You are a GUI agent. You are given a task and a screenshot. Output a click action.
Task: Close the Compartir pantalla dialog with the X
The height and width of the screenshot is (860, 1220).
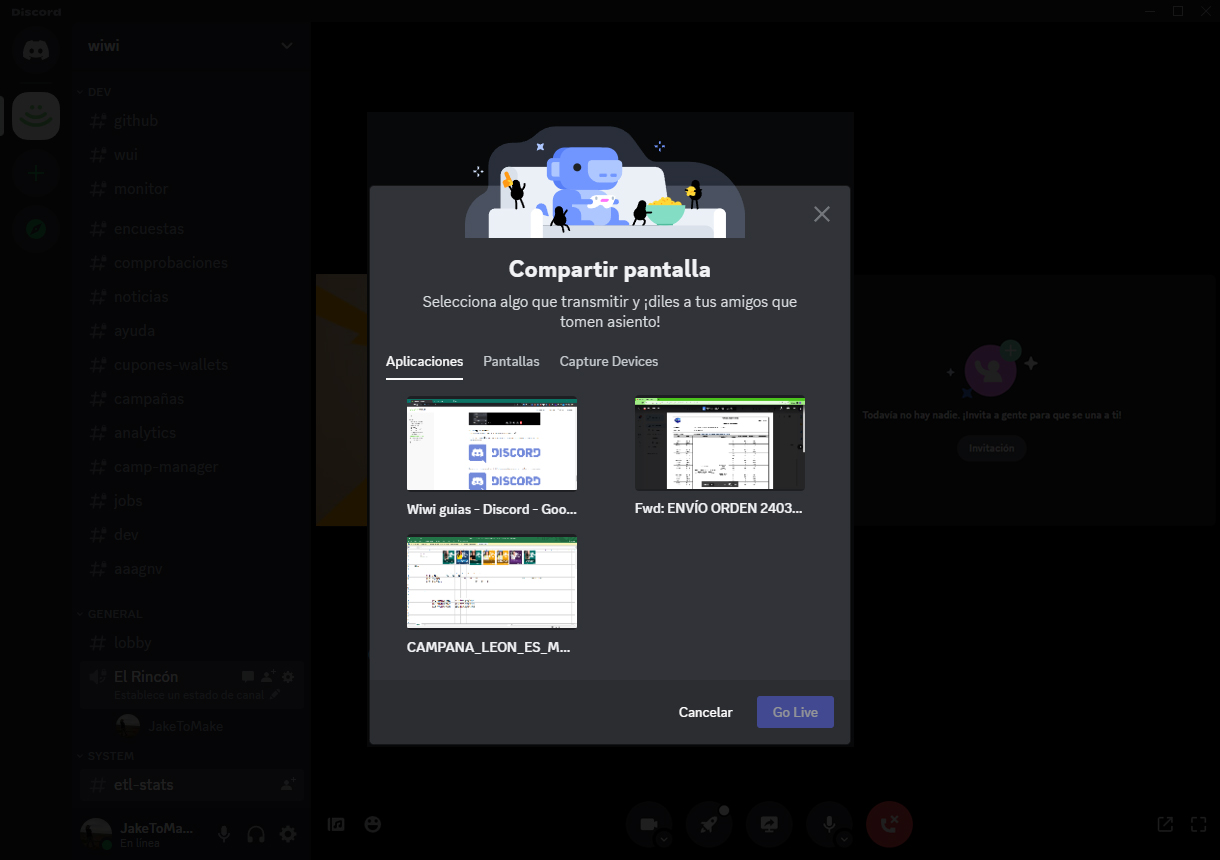click(x=822, y=214)
